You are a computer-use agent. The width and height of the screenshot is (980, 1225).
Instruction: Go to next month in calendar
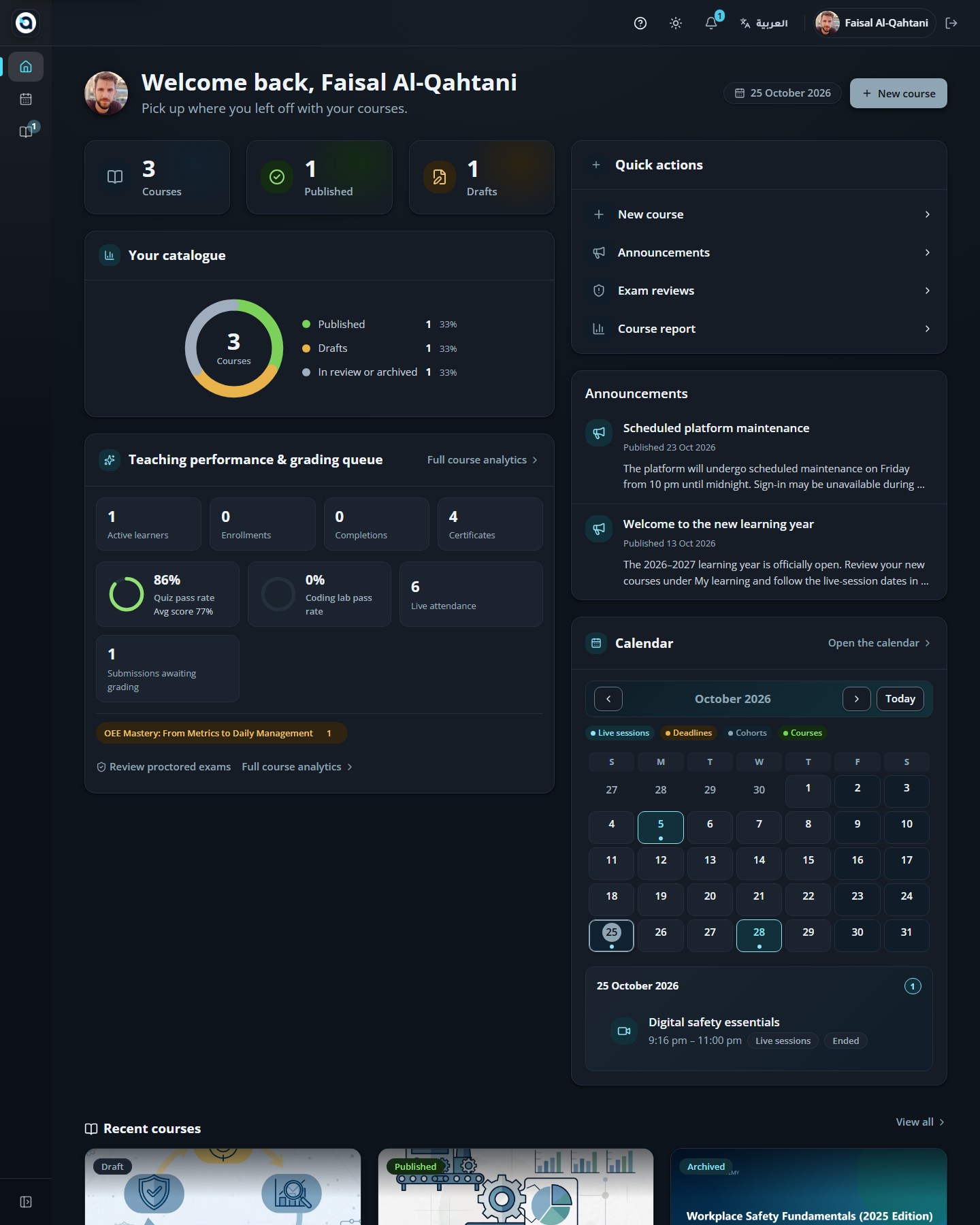point(857,699)
